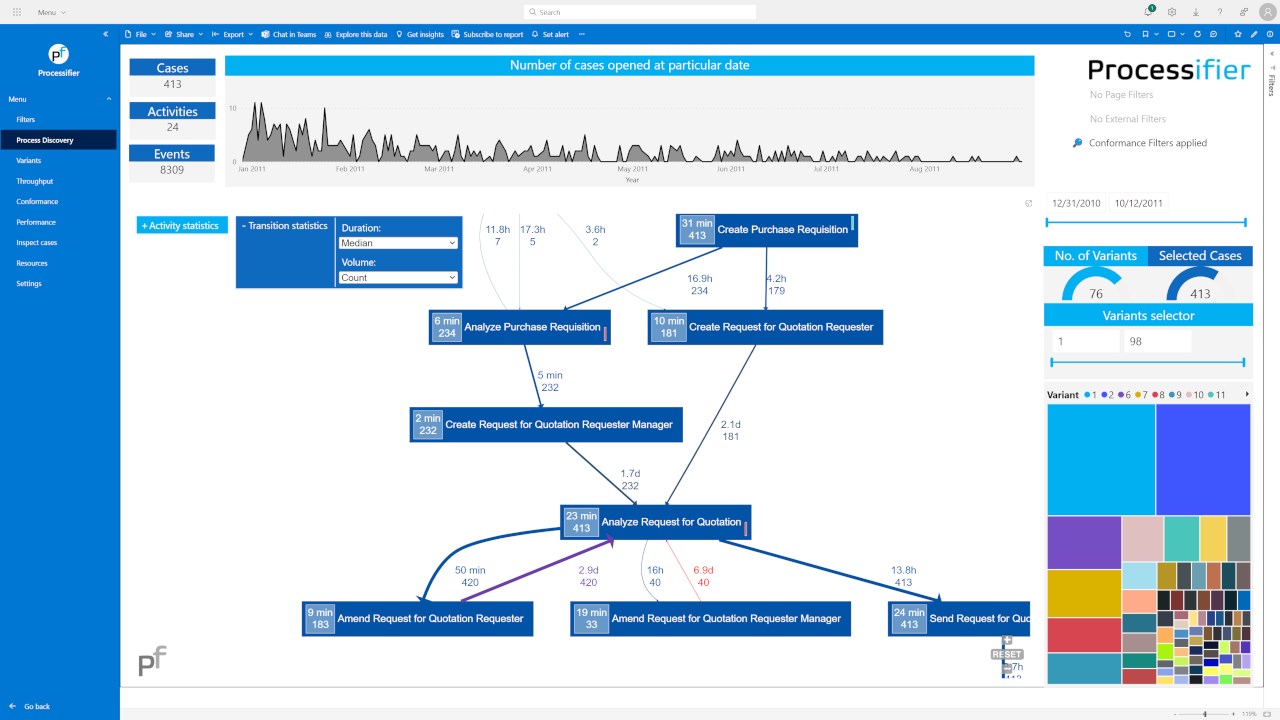Click Explore this data
Viewport: 1280px width, 720px height.
(x=356, y=34)
